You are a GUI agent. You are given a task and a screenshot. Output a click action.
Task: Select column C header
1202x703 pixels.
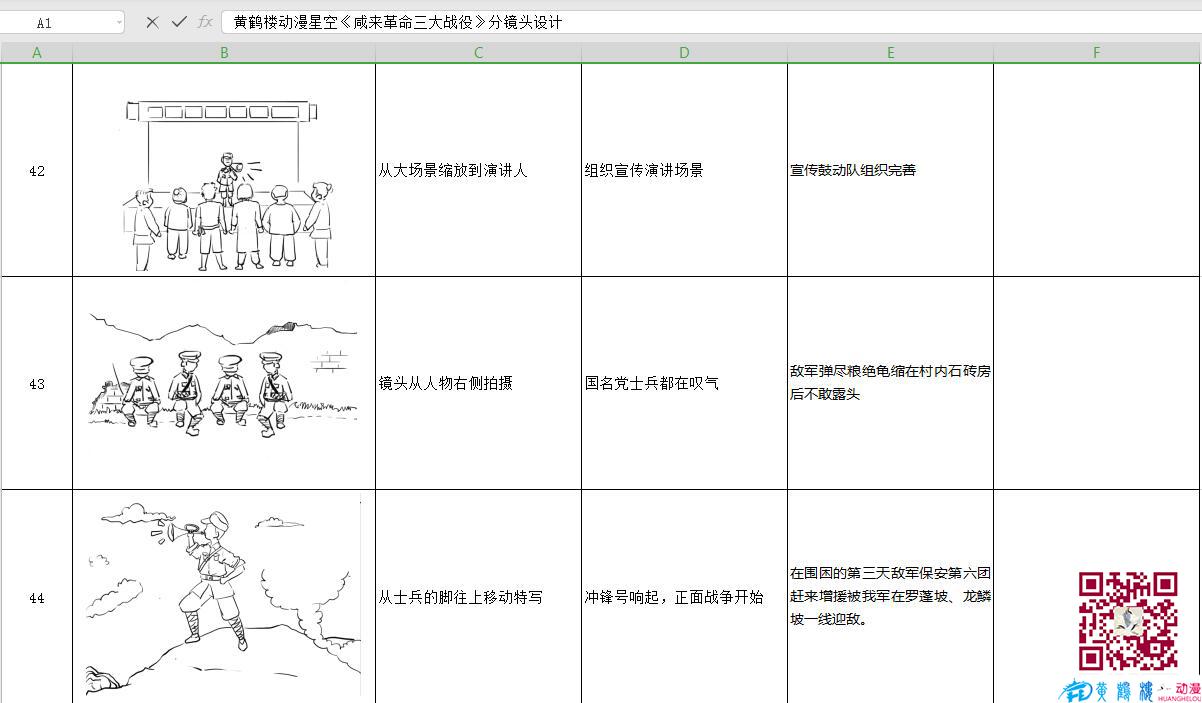tap(478, 53)
